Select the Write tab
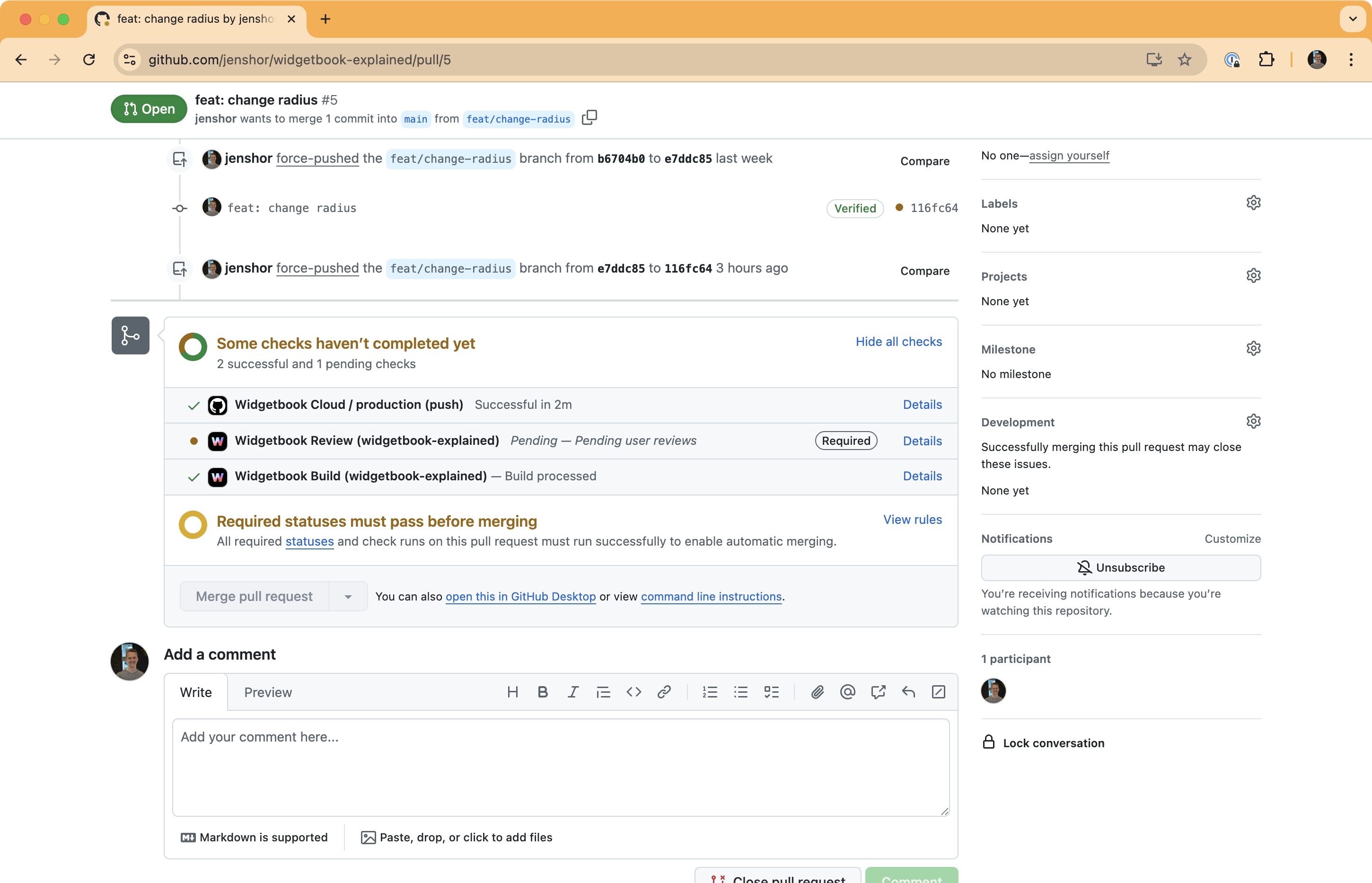The width and height of the screenshot is (1372, 883). tap(196, 693)
